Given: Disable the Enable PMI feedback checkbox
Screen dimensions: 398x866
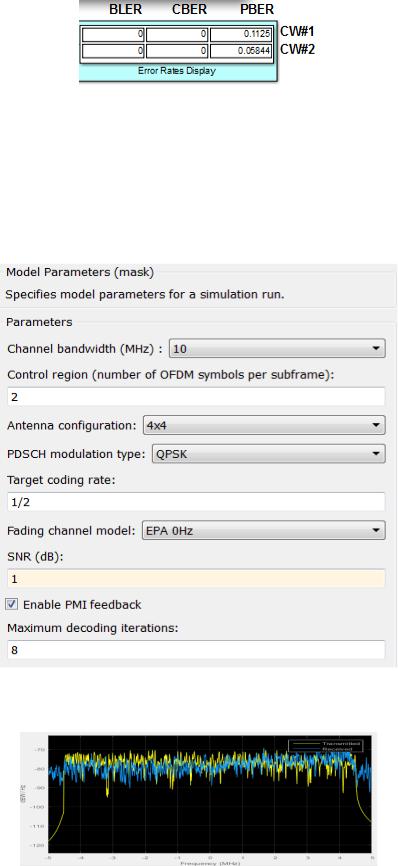Looking at the screenshot, I should coord(11,604).
